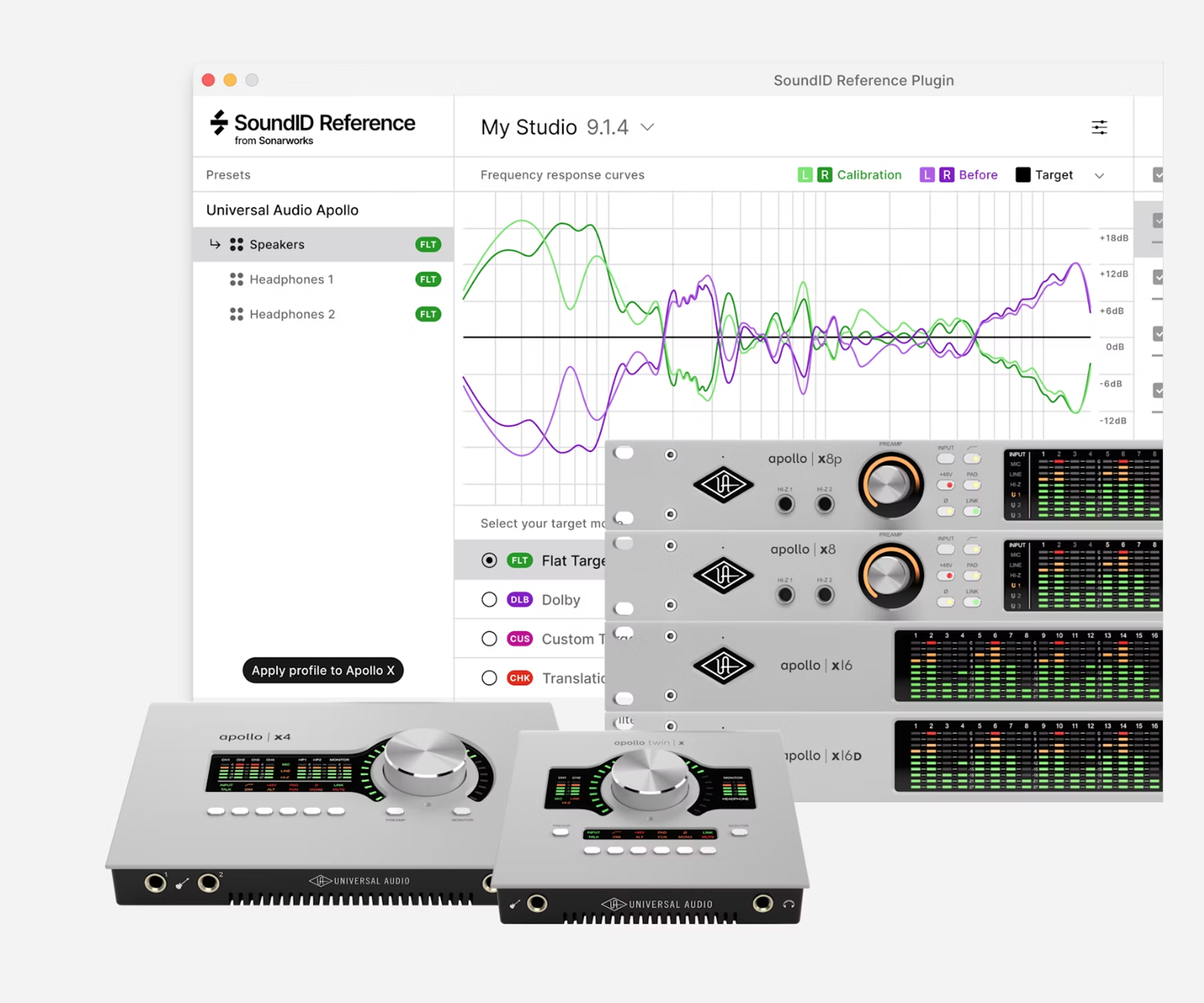Select Headphones 1 in the sidebar
Image resolution: width=1204 pixels, height=1003 pixels.
291,279
